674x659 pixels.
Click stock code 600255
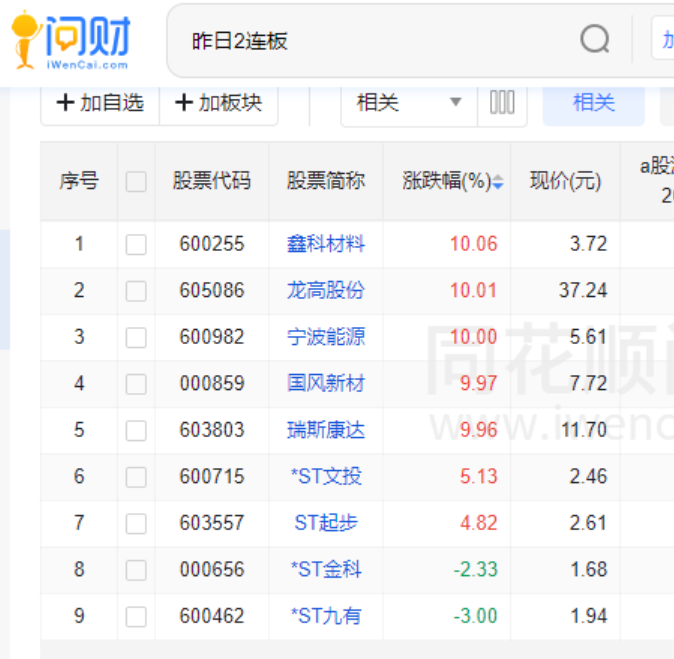[212, 244]
